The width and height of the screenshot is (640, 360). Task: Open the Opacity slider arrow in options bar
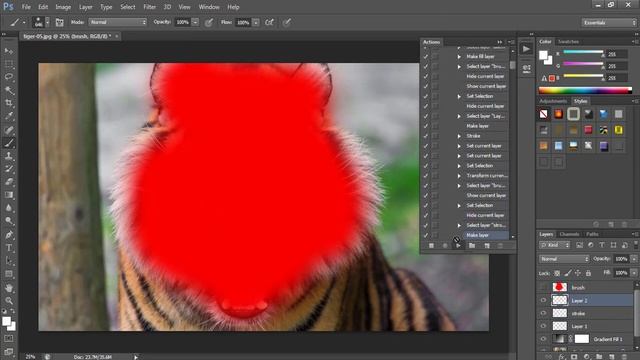point(195,22)
